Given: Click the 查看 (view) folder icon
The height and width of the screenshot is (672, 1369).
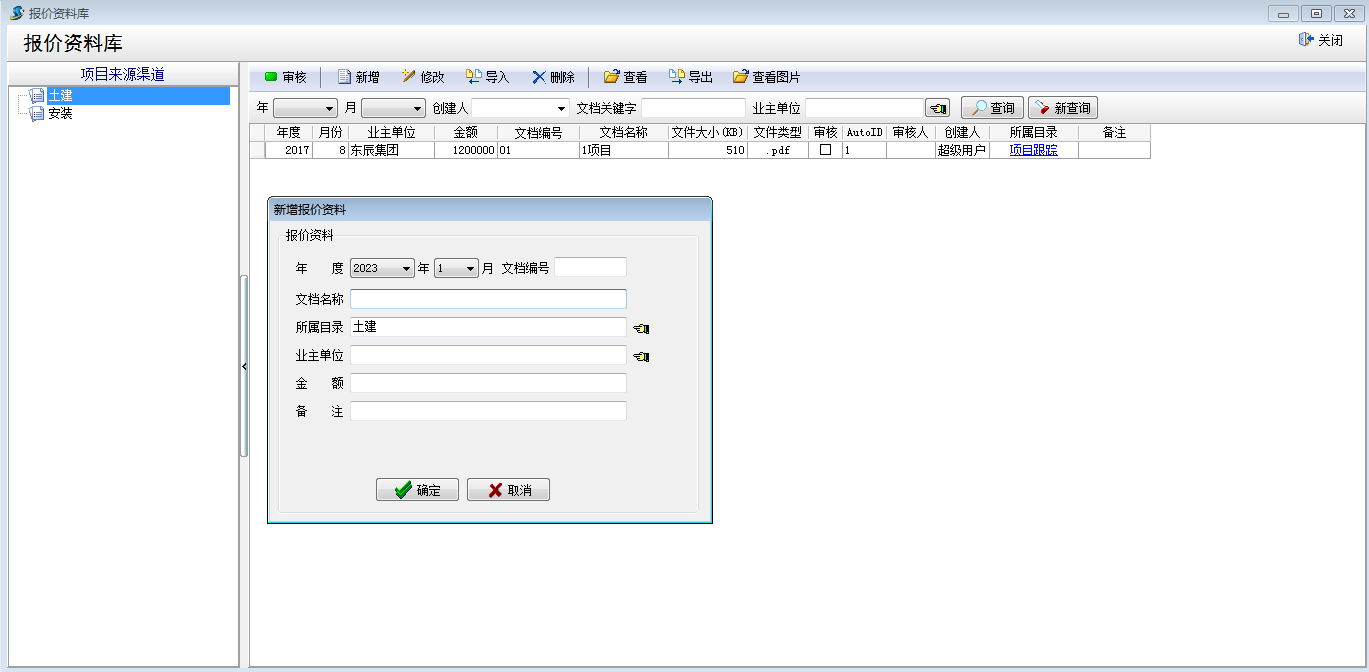Looking at the screenshot, I should pos(611,77).
